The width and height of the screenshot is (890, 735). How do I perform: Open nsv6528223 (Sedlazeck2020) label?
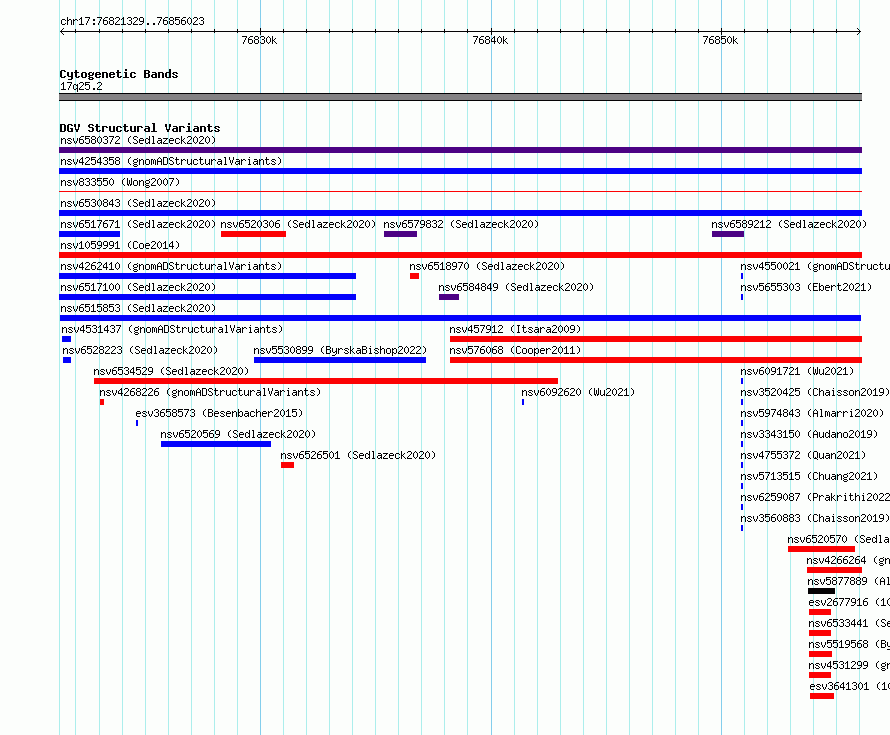click(x=140, y=350)
